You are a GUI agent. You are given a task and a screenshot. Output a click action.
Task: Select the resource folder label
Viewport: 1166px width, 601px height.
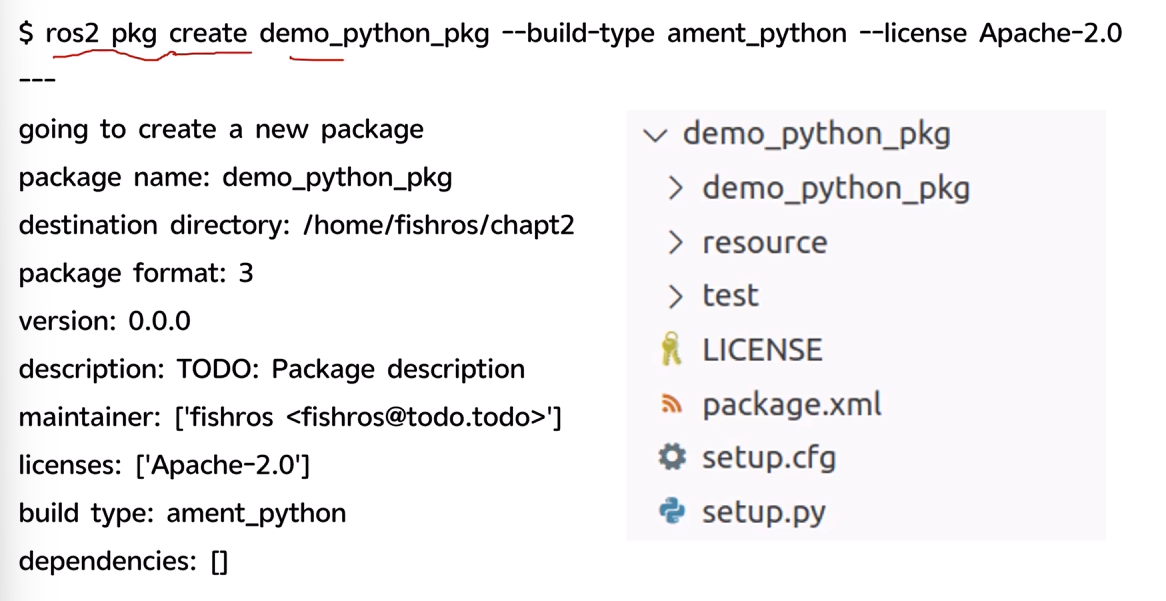(x=764, y=242)
